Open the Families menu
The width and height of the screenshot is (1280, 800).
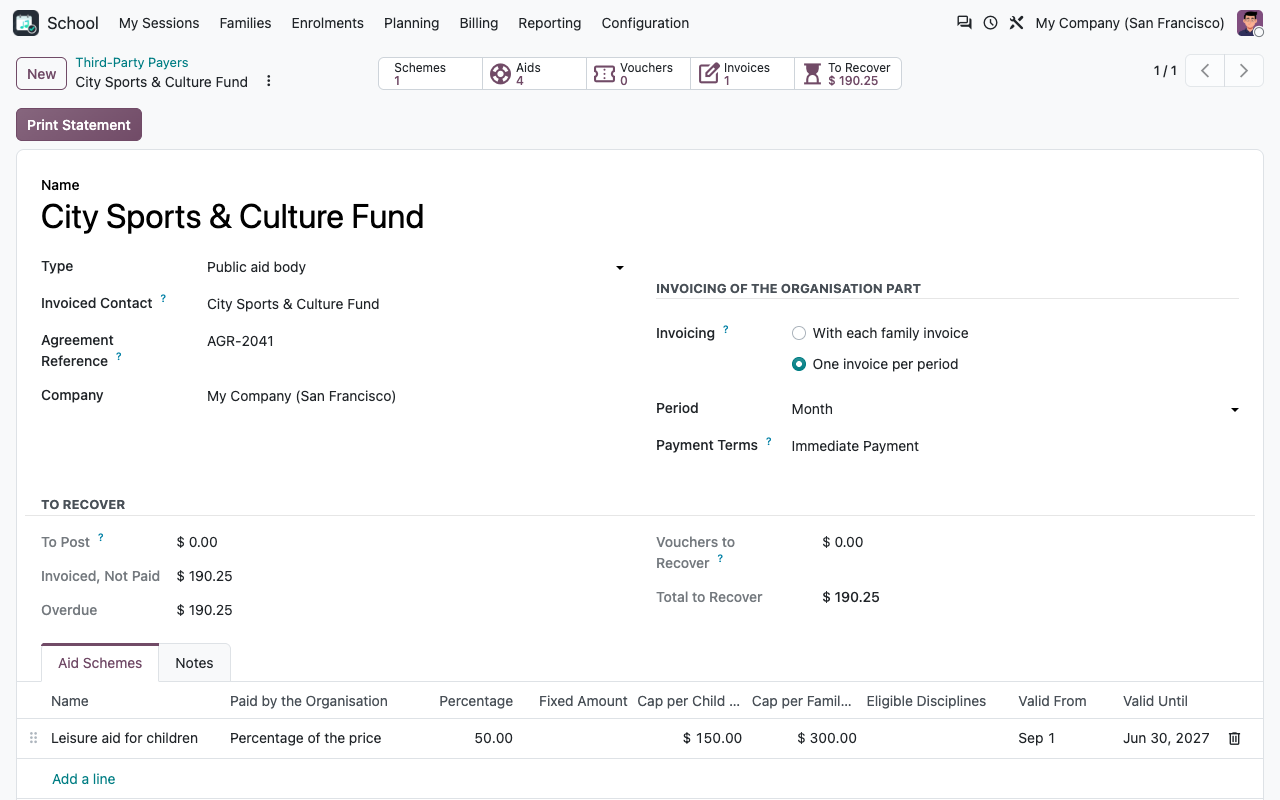pos(245,23)
